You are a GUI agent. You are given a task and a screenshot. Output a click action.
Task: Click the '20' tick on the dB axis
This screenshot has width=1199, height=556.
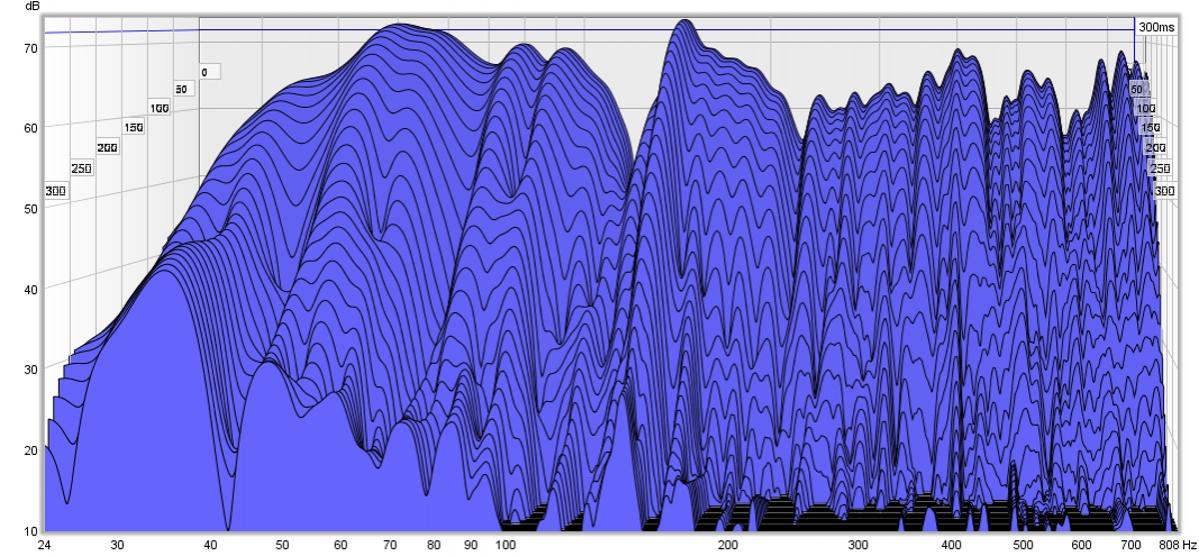[x=31, y=450]
